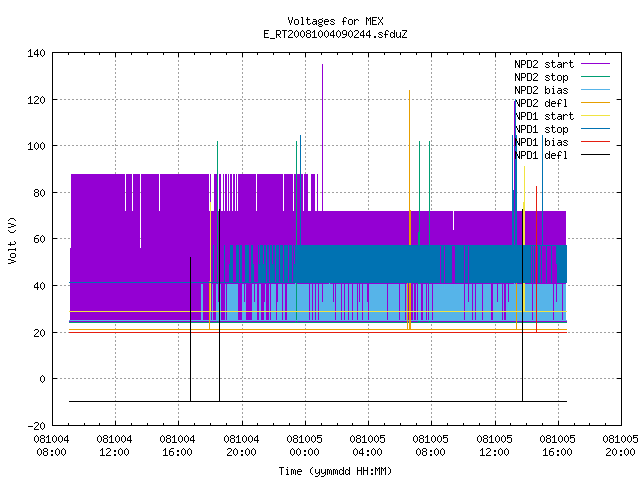Click the 20 y-axis tick label

click(39, 333)
